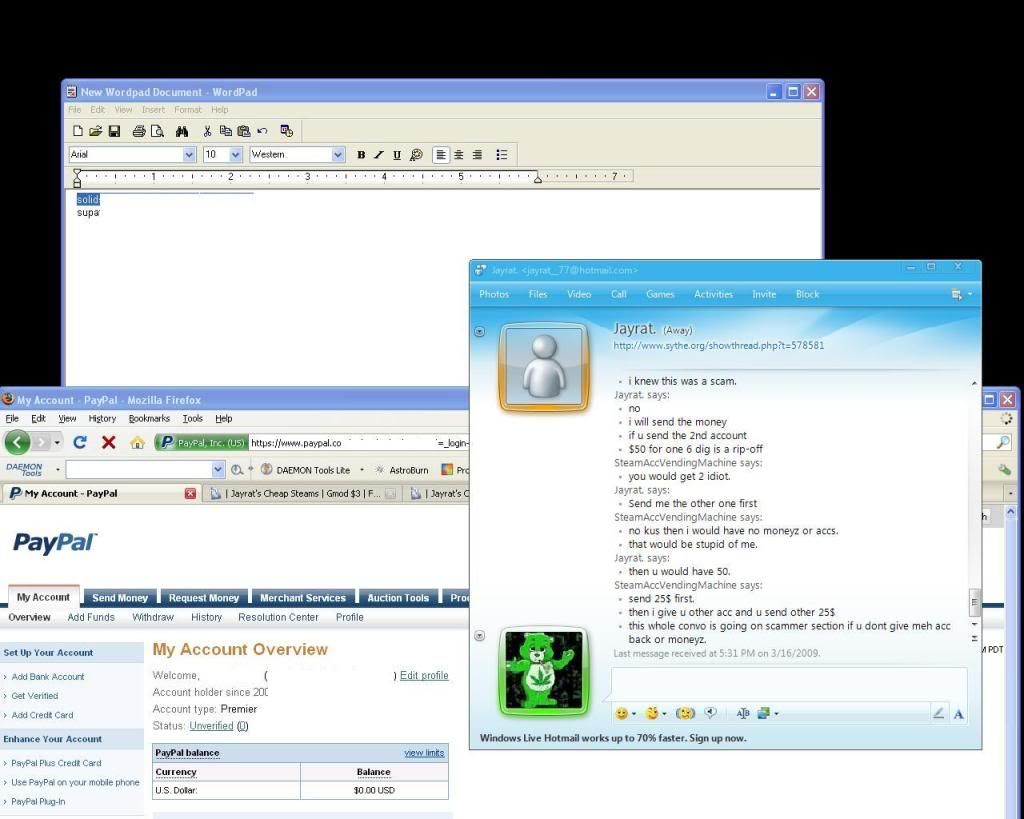Open PayPal Merchant Services tab
The image size is (1024, 819).
pos(302,598)
